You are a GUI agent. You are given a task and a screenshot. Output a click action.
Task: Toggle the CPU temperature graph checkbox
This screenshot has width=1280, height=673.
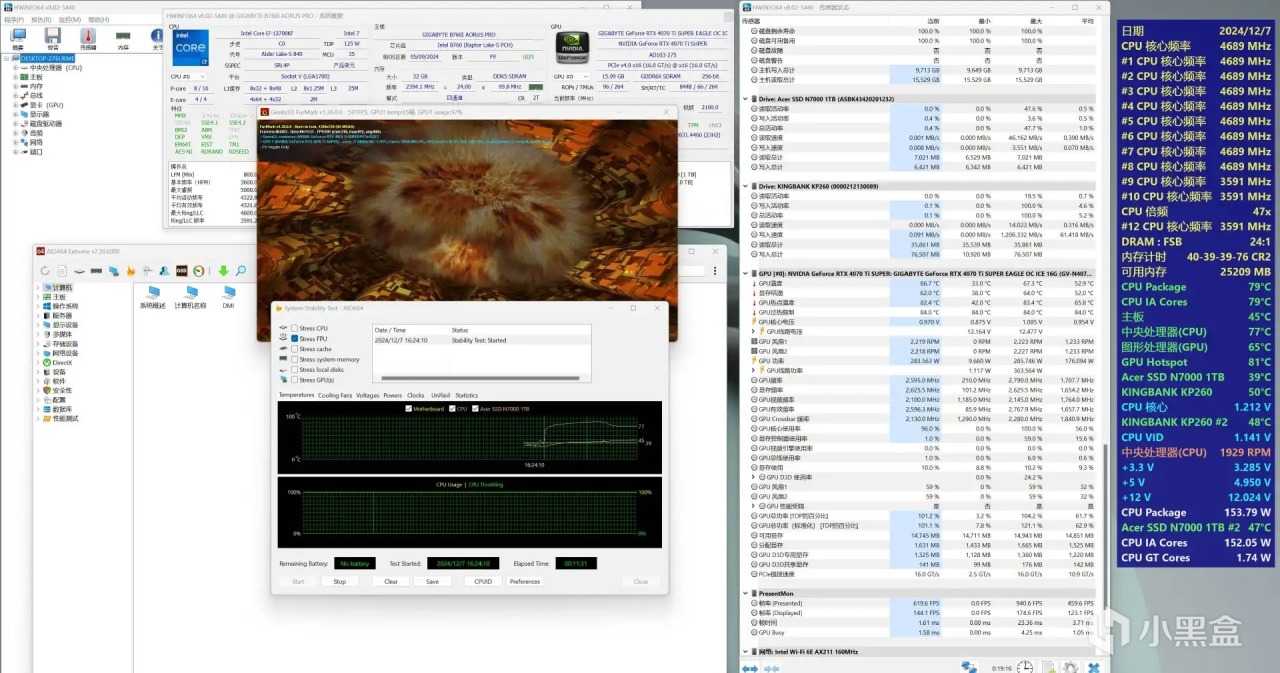pyautogui.click(x=452, y=409)
